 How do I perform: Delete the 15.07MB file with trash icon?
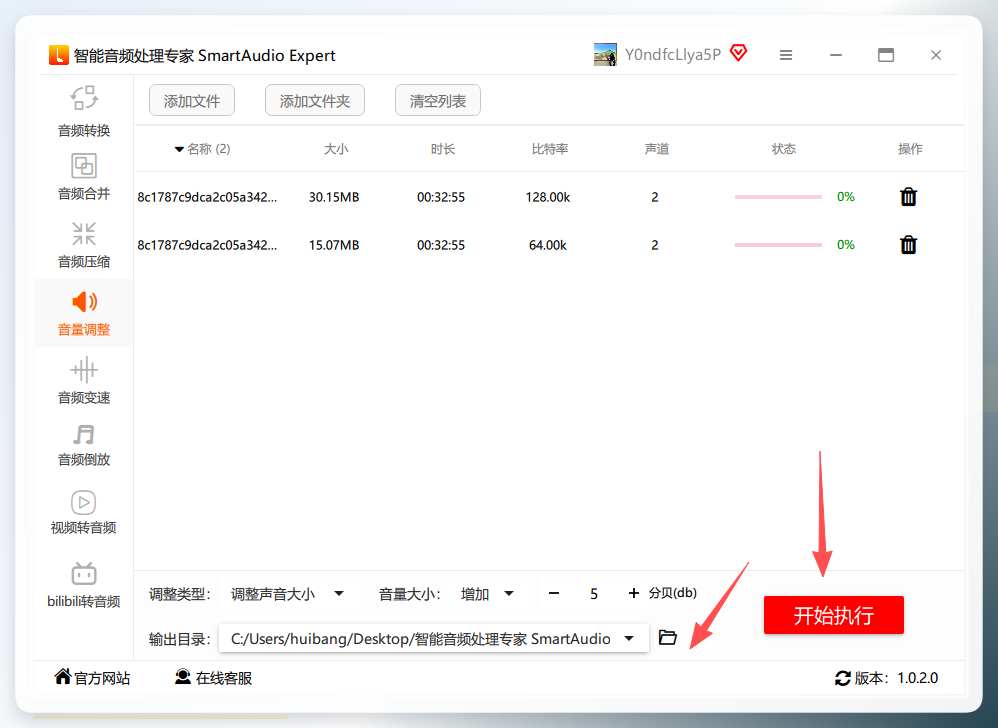point(908,244)
